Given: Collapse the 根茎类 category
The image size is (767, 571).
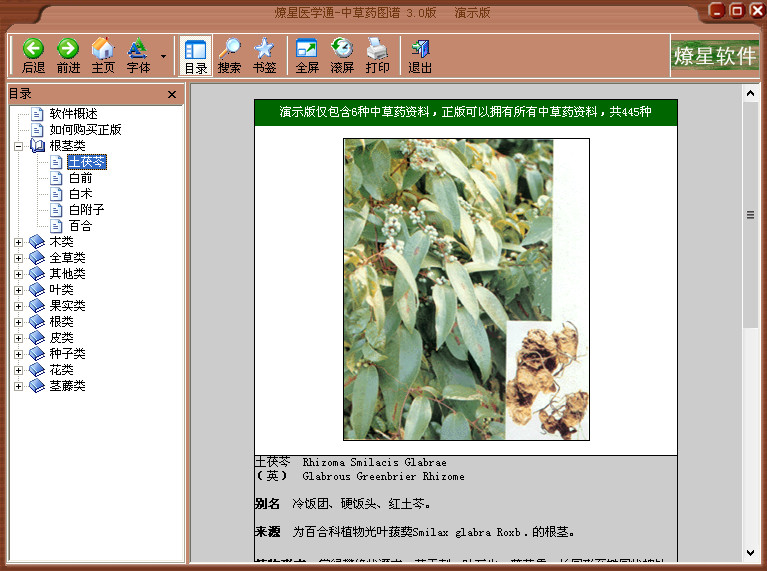Looking at the screenshot, I should [x=18, y=146].
